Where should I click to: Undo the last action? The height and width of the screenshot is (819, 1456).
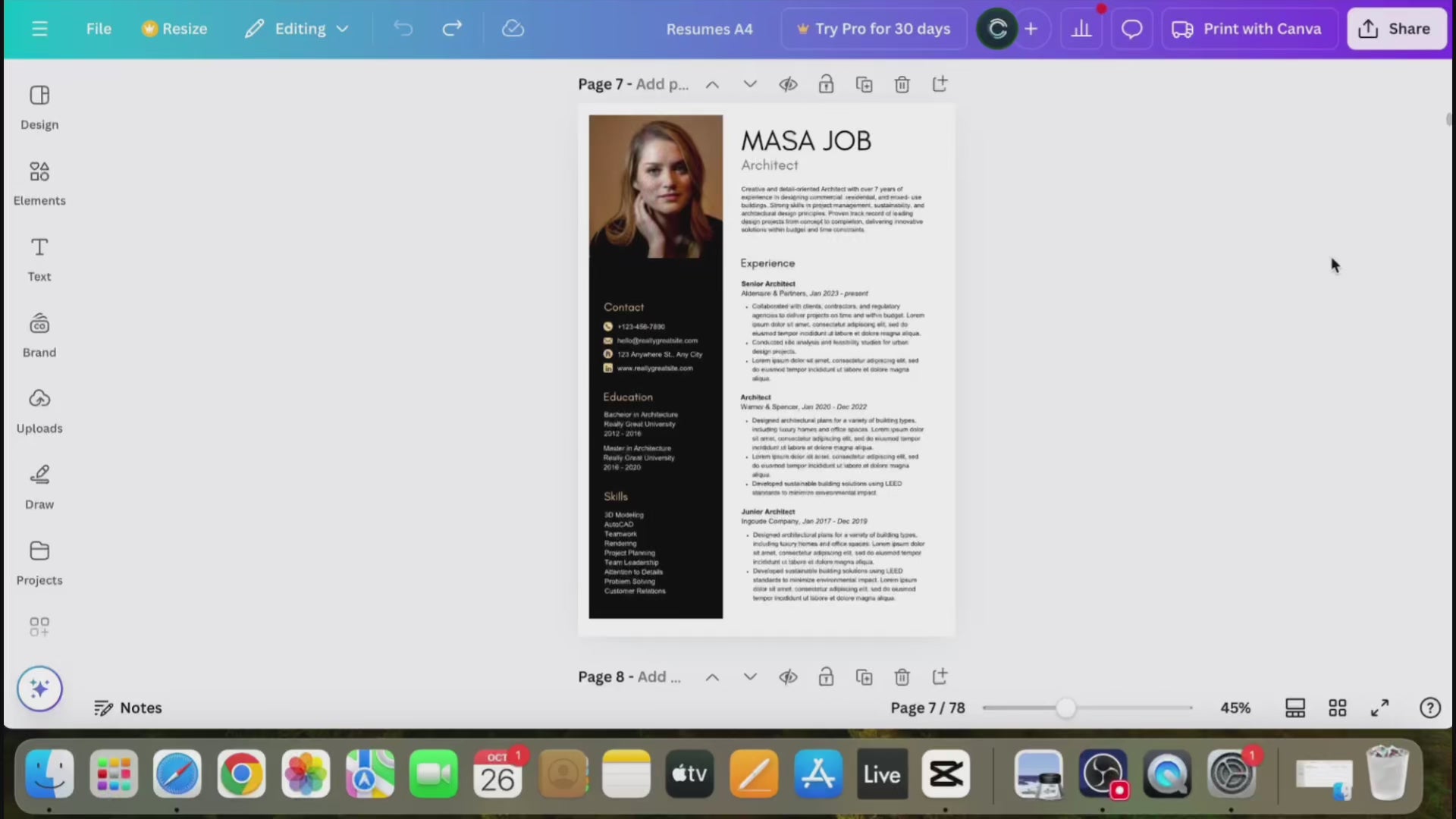tap(403, 29)
